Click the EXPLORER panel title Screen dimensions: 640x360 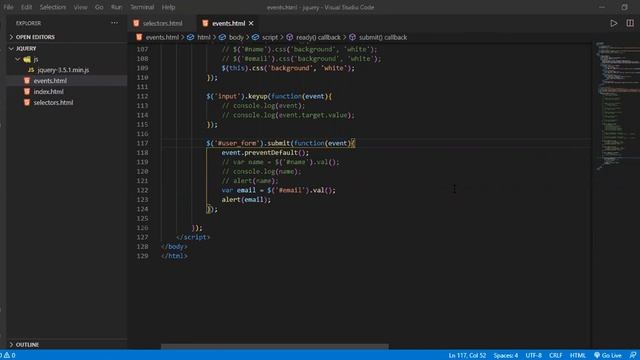coord(28,23)
